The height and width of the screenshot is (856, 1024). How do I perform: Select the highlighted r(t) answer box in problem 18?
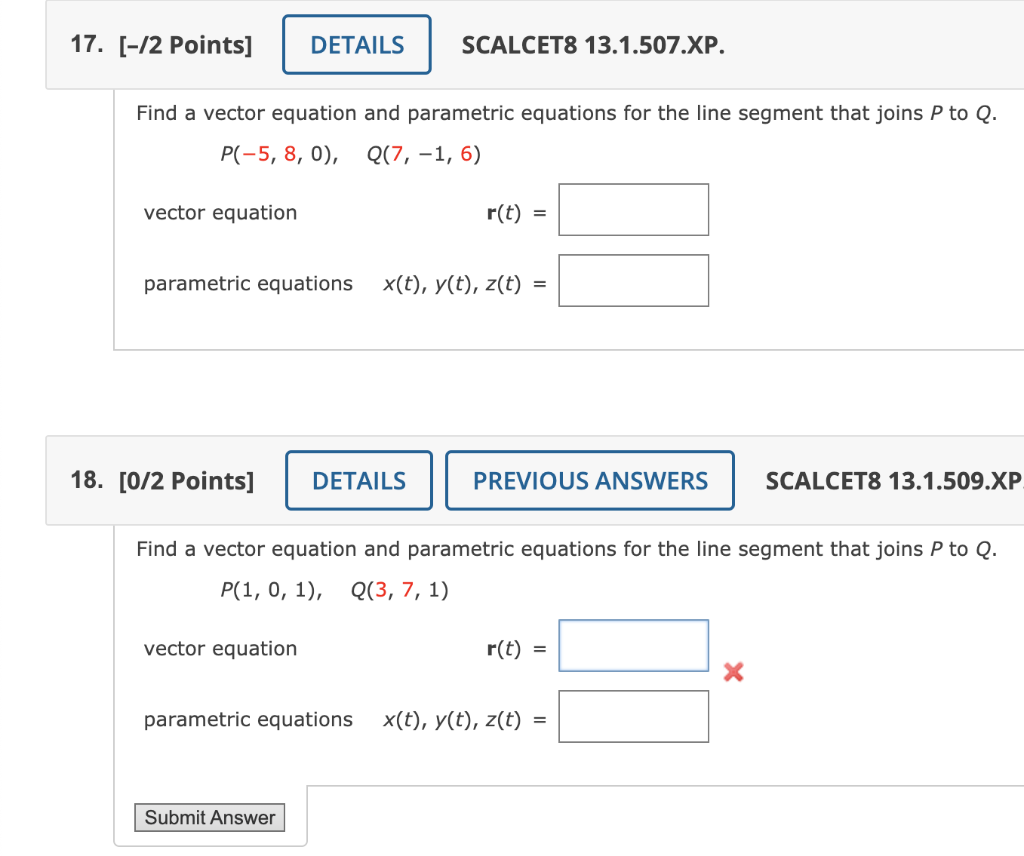point(633,645)
